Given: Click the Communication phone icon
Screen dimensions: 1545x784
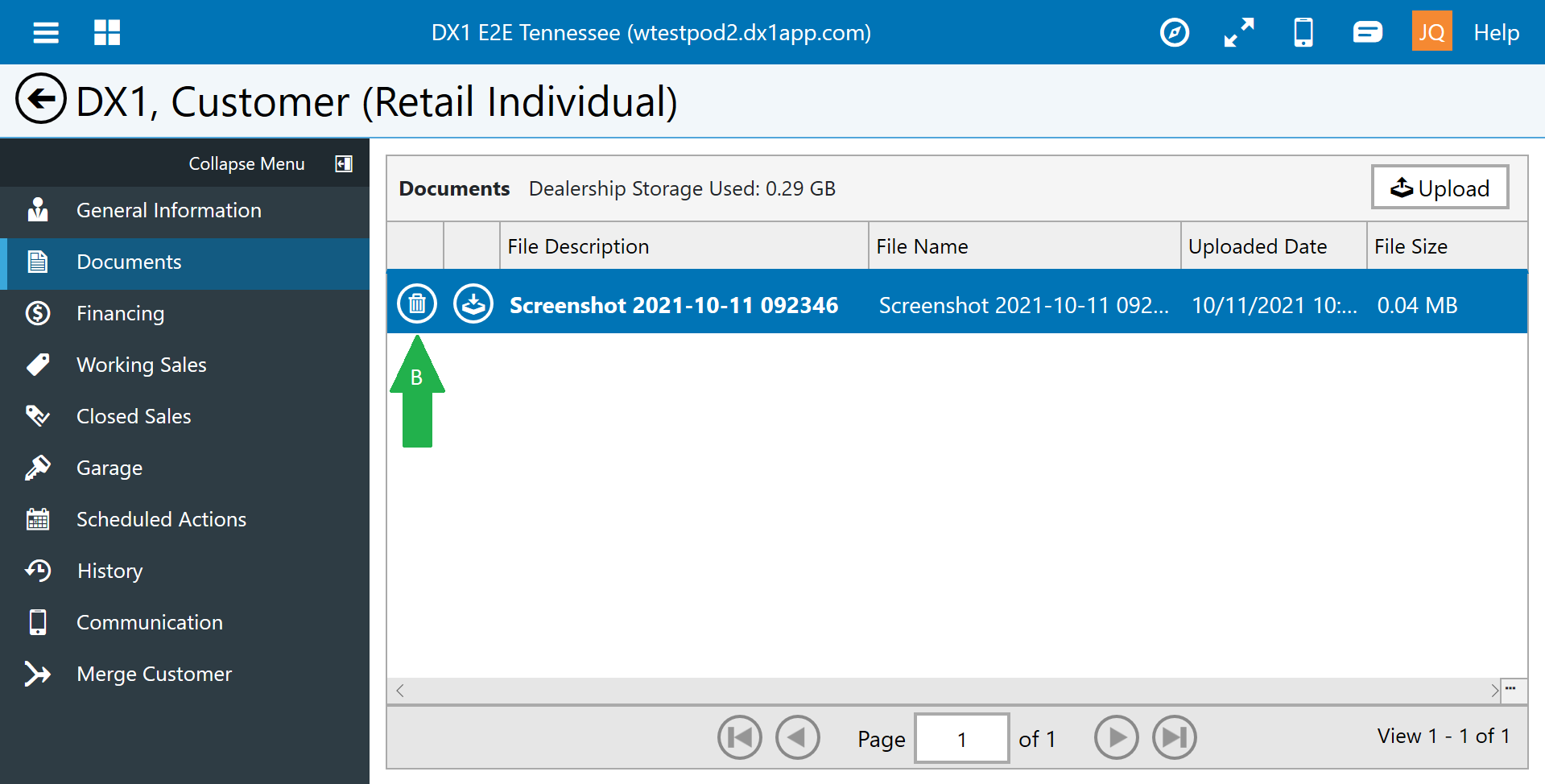Looking at the screenshot, I should [x=38, y=622].
